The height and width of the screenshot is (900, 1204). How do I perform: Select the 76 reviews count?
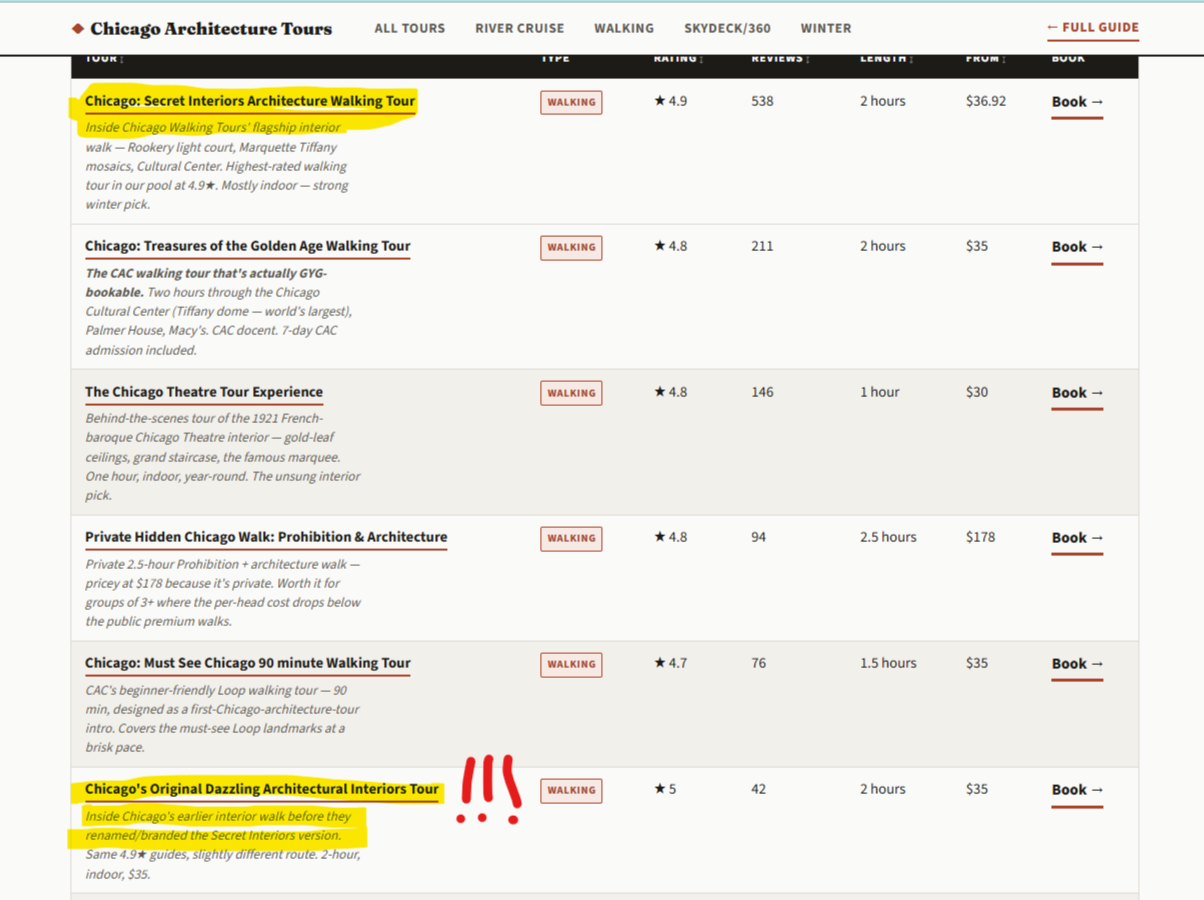coord(759,663)
